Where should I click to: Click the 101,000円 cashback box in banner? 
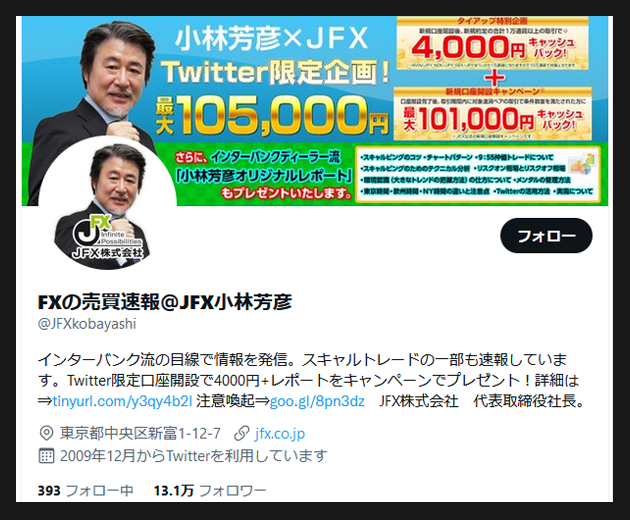tap(492, 114)
